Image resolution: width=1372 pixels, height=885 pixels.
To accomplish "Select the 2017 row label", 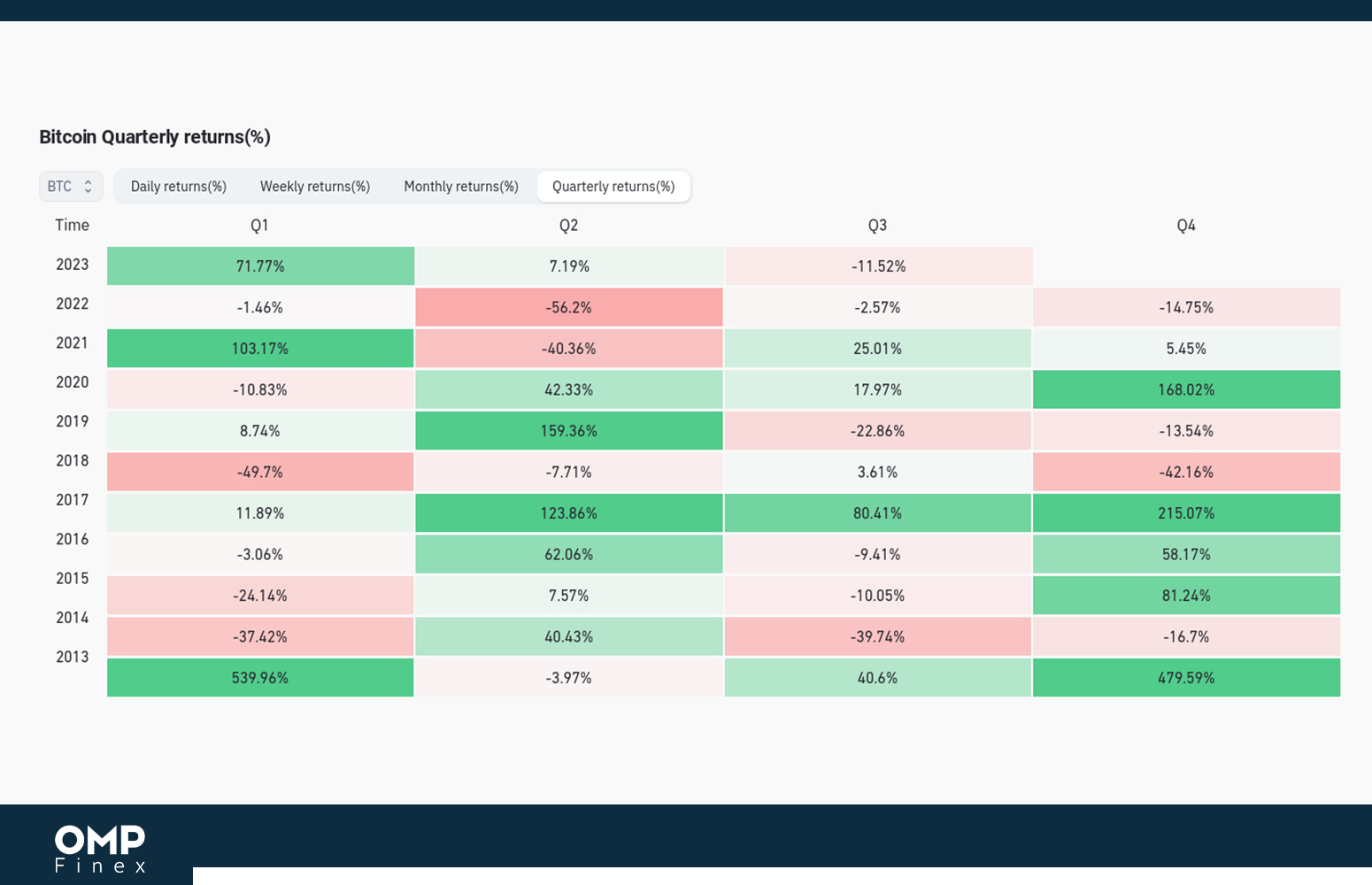I will point(73,500).
